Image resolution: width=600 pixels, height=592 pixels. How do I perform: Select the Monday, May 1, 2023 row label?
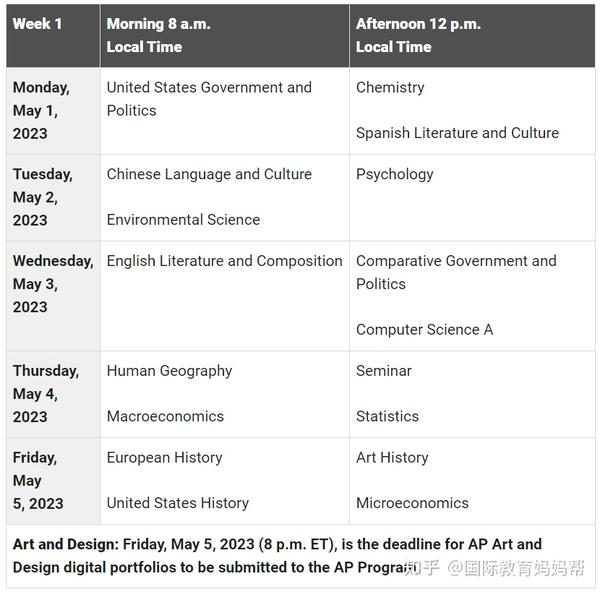pyautogui.click(x=41, y=110)
